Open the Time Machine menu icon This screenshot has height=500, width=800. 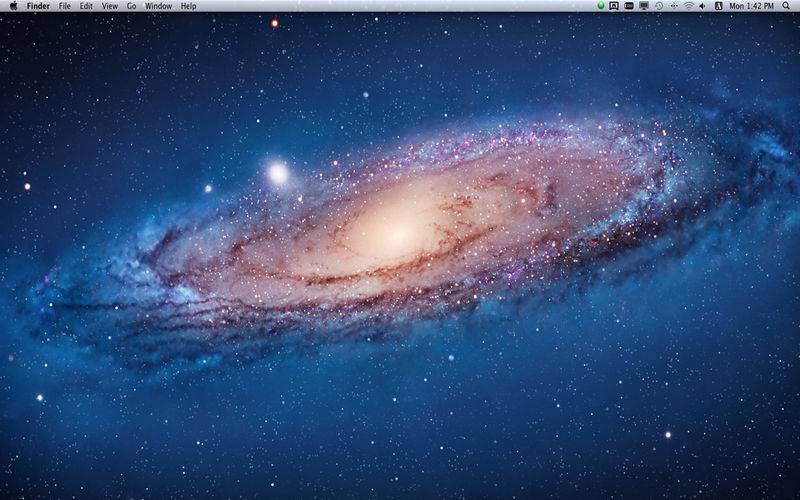659,6
